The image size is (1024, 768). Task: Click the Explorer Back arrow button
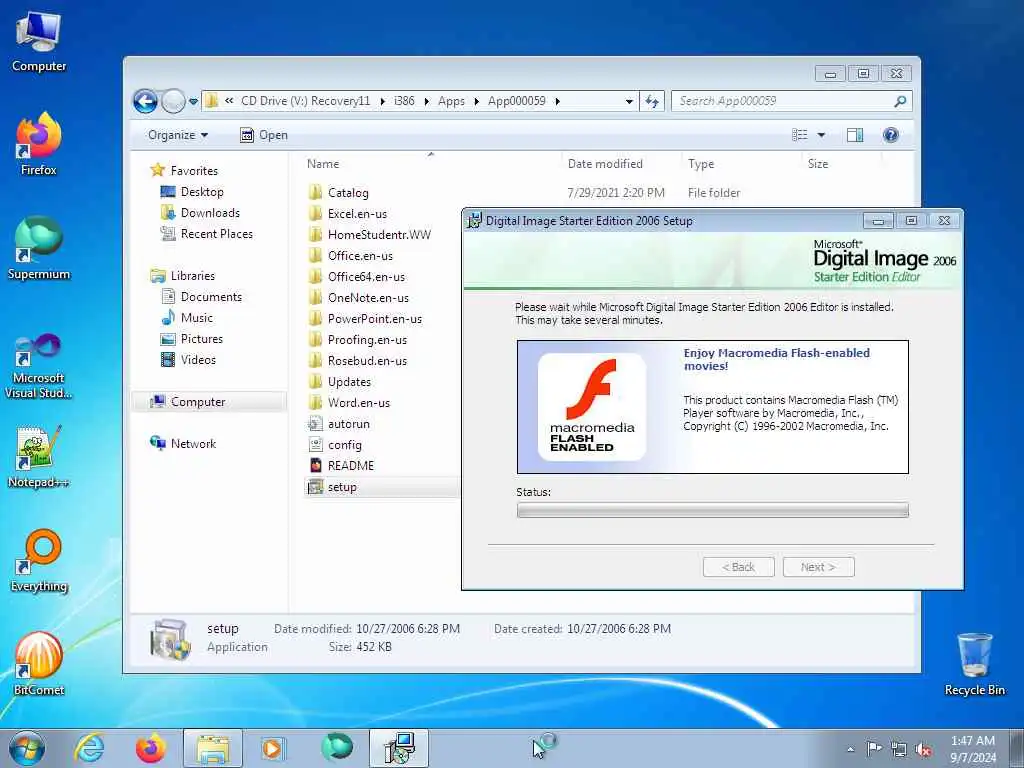pyautogui.click(x=145, y=101)
